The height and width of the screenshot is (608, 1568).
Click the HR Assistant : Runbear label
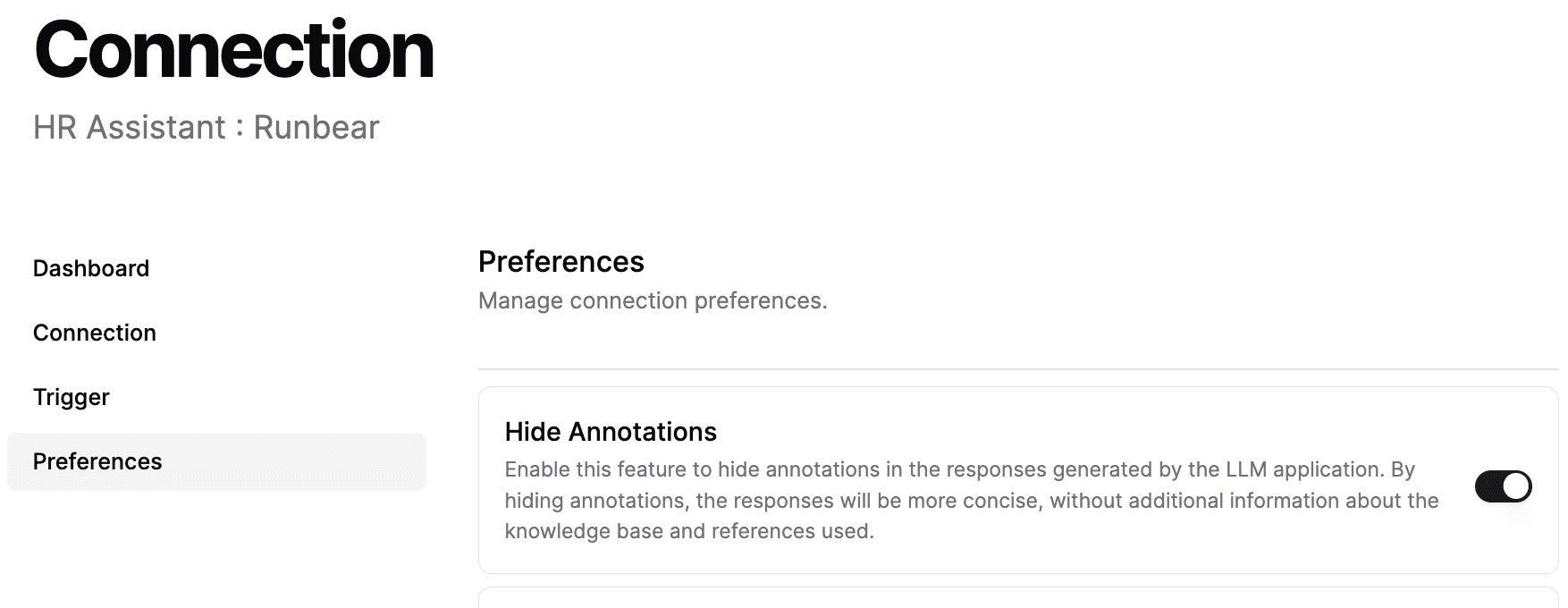(x=205, y=126)
